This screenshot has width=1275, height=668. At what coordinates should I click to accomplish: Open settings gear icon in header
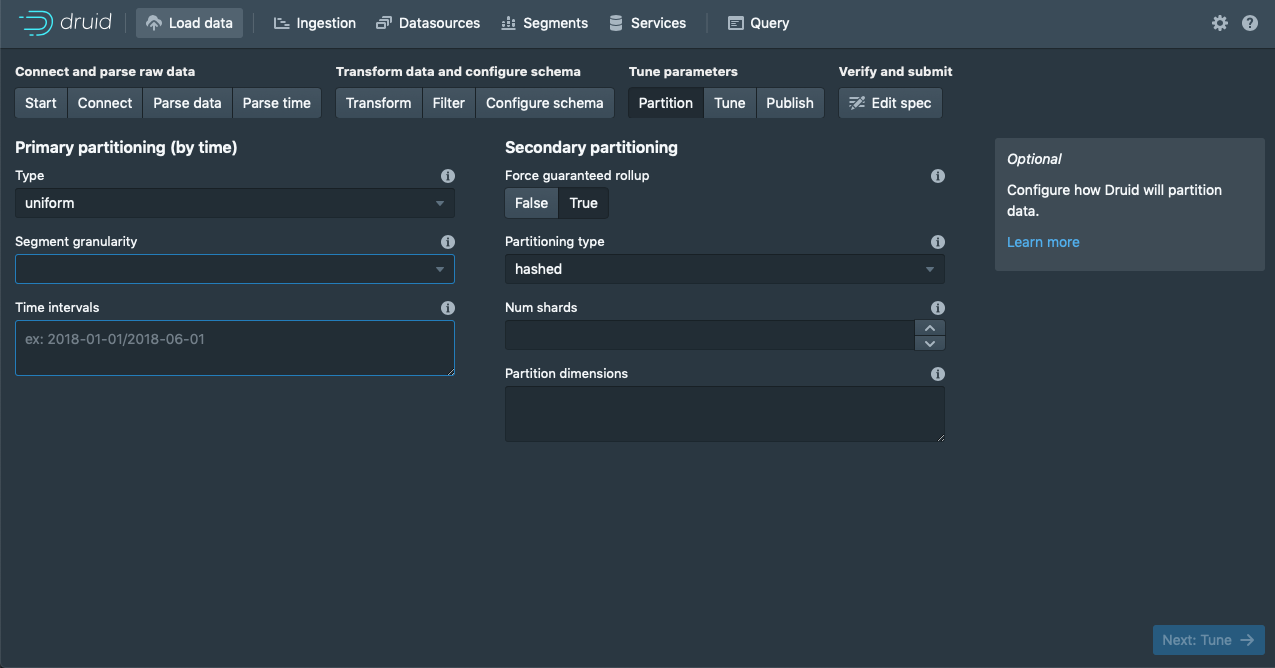(1219, 23)
